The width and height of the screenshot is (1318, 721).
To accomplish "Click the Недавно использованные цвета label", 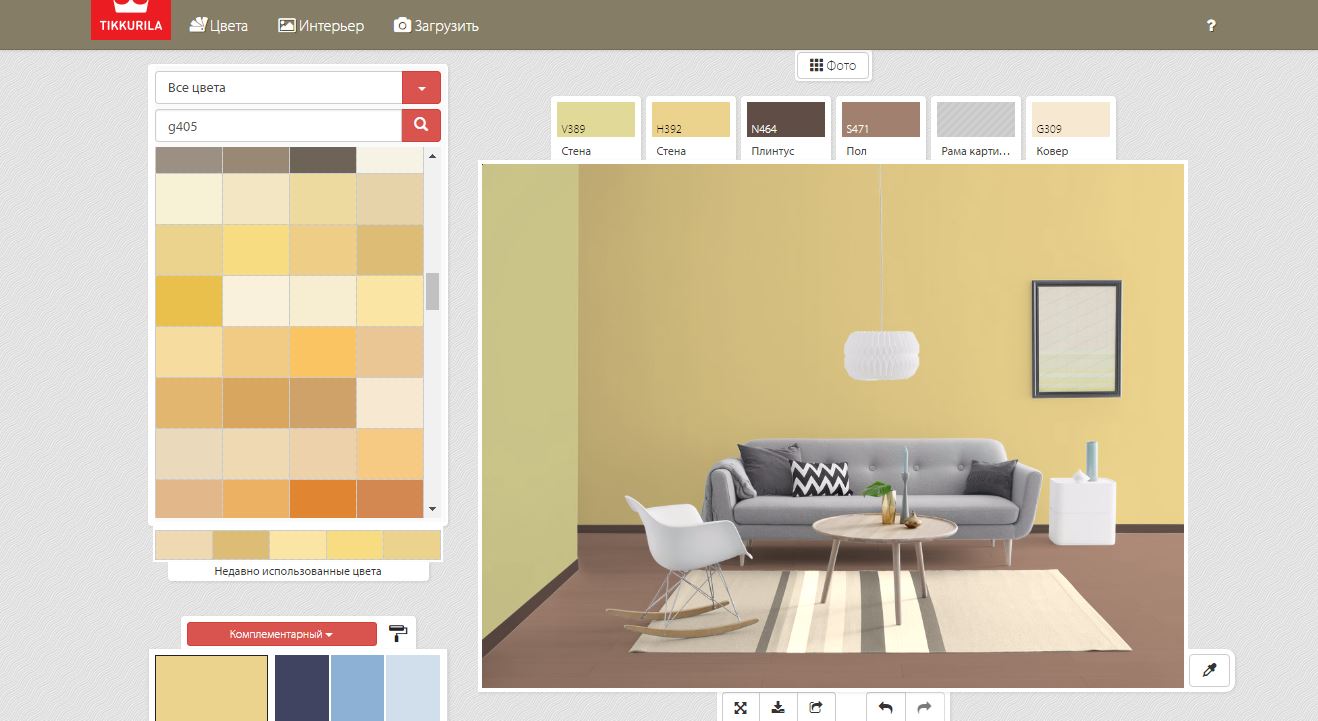I will [298, 572].
